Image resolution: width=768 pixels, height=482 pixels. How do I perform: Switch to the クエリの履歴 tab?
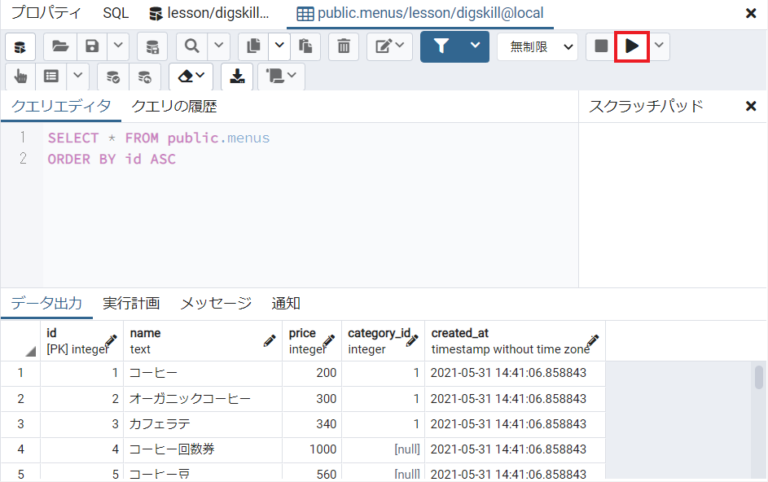[174, 106]
